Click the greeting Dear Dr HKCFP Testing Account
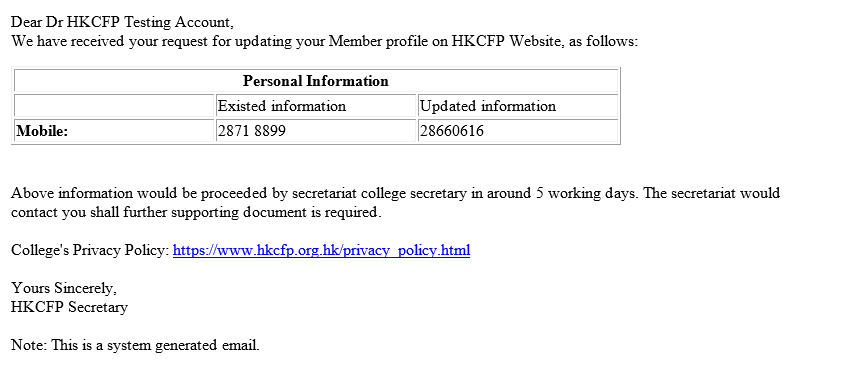The width and height of the screenshot is (848, 384). (x=122, y=22)
